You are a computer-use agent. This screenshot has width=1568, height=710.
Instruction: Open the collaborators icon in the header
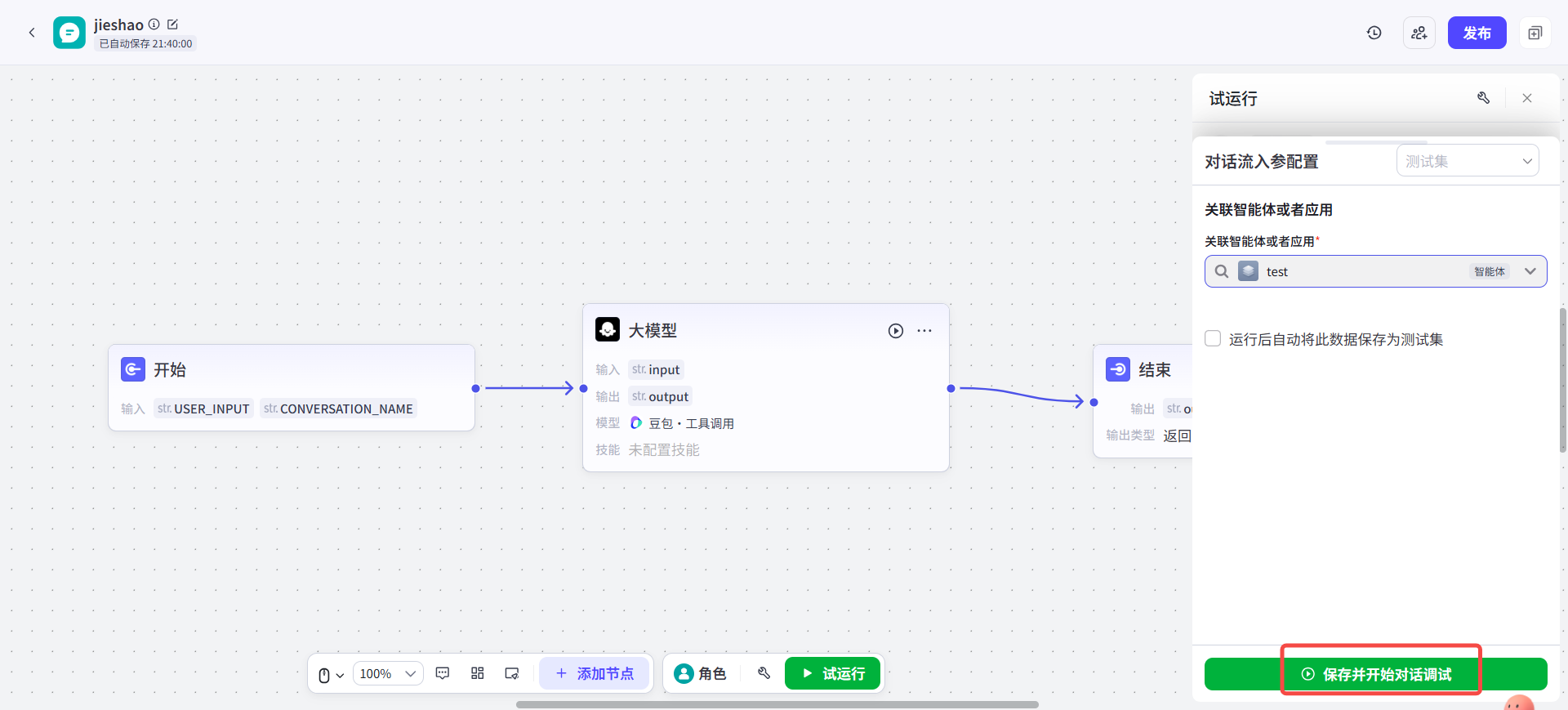coord(1419,33)
